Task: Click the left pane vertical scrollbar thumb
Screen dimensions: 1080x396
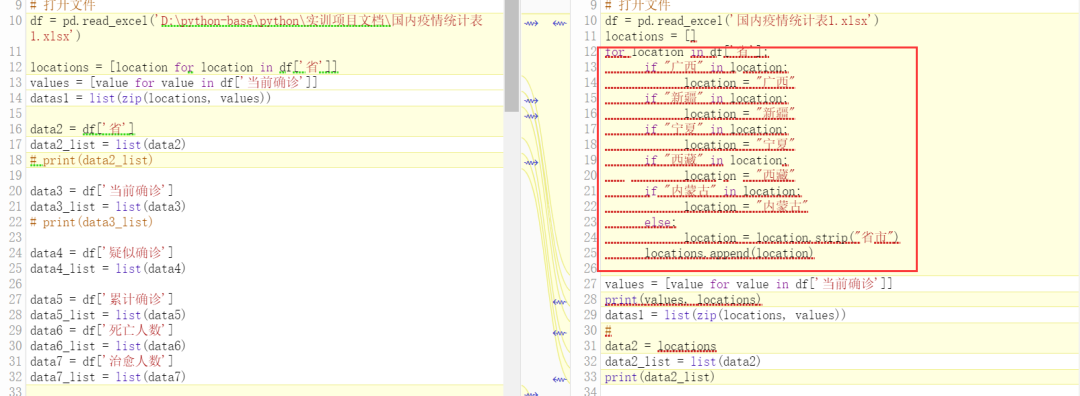Action: (512, 55)
